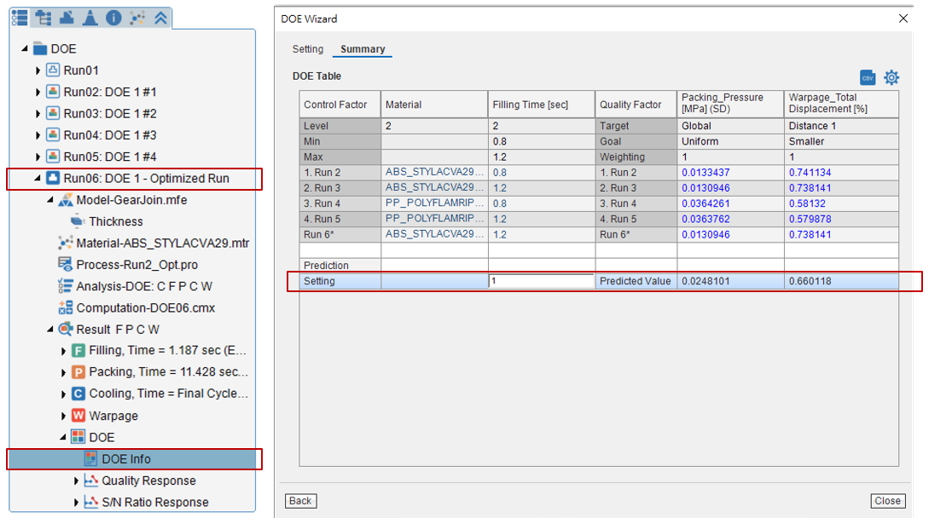
Task: Click the Close button
Action: tap(887, 501)
